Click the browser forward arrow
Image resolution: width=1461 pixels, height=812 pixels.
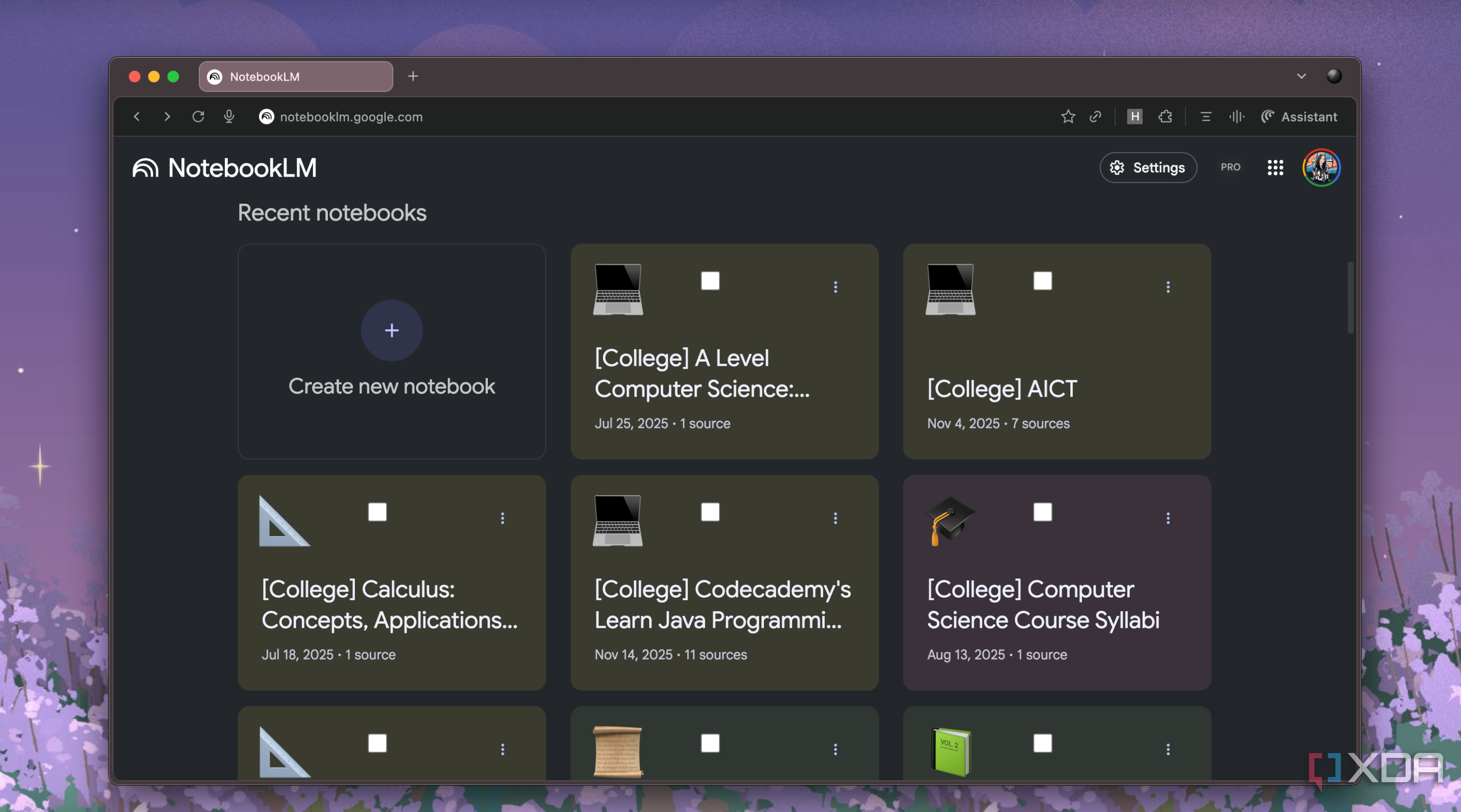[x=167, y=117]
